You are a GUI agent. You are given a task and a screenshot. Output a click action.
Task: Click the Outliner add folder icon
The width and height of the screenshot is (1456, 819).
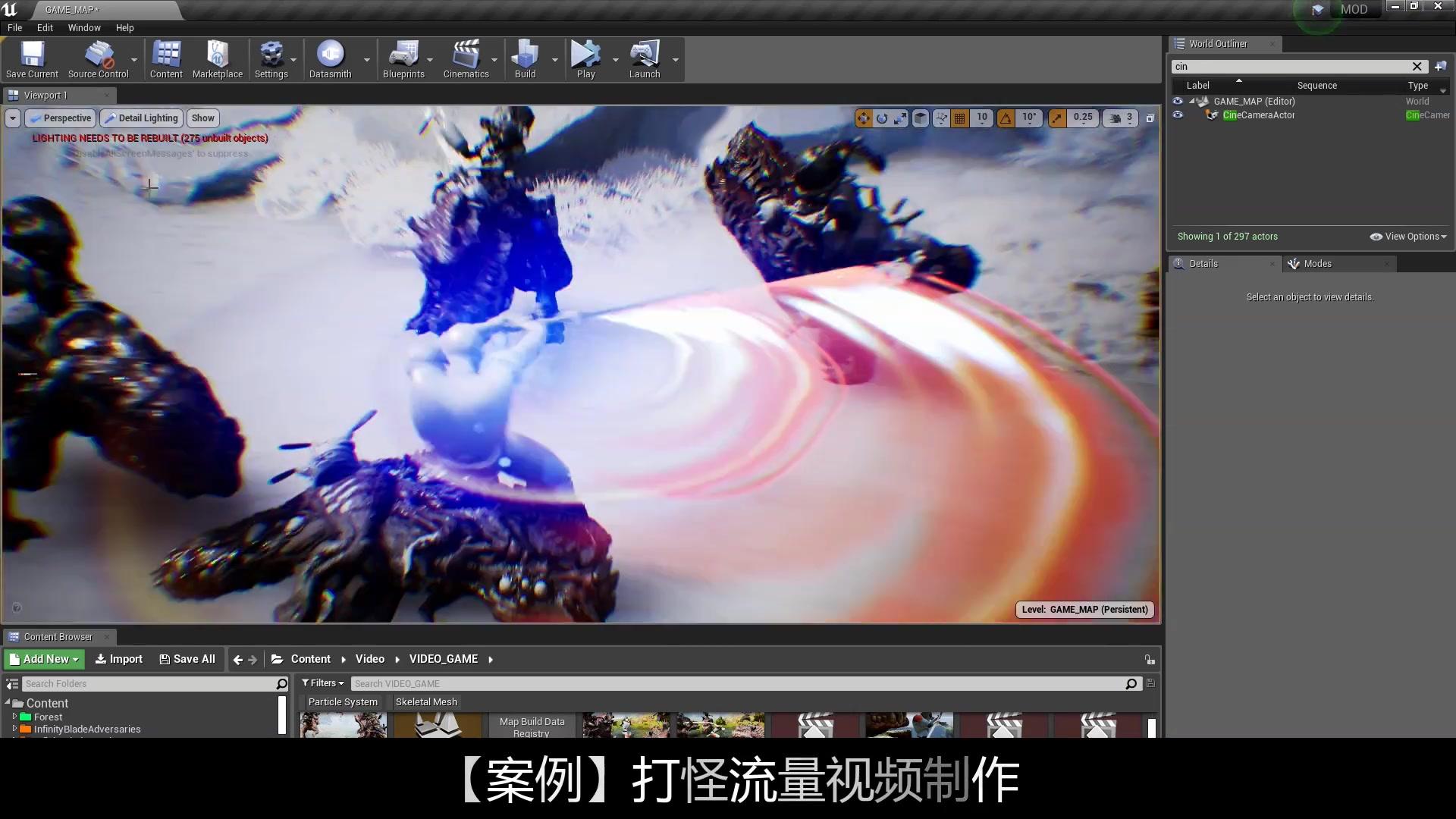pos(1441,67)
